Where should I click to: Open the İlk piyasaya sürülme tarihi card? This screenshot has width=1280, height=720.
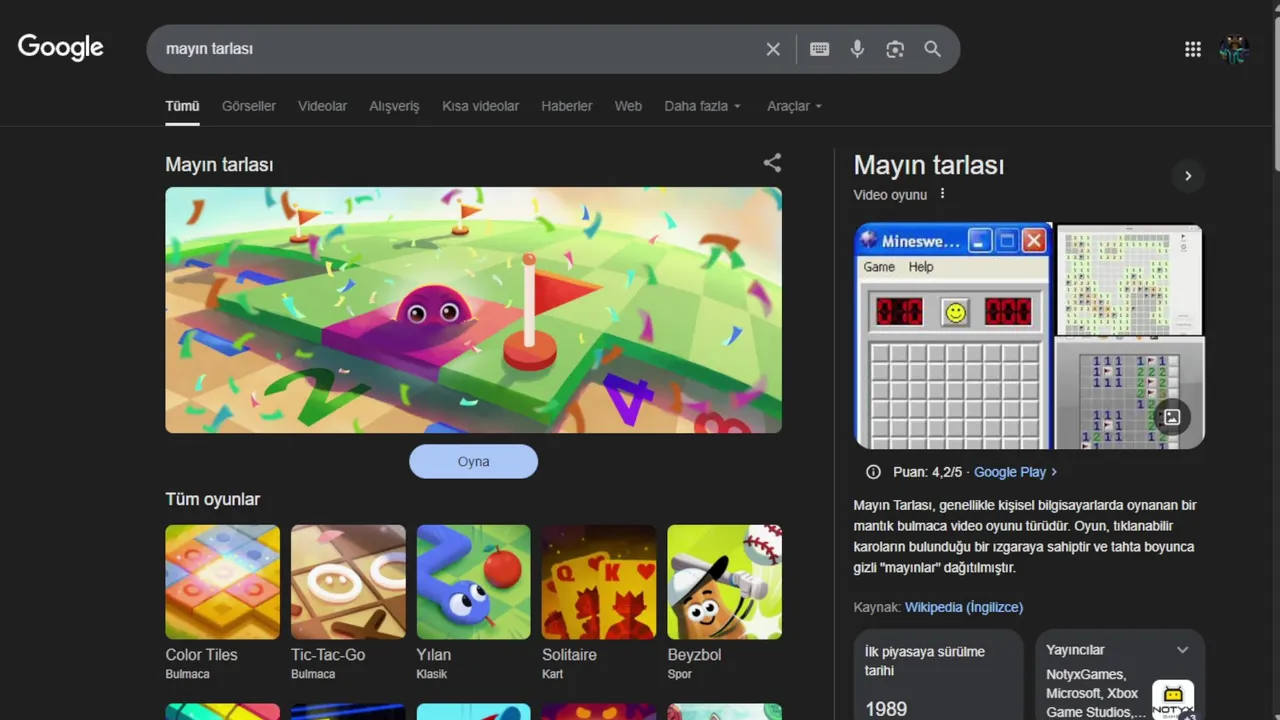pyautogui.click(x=938, y=675)
